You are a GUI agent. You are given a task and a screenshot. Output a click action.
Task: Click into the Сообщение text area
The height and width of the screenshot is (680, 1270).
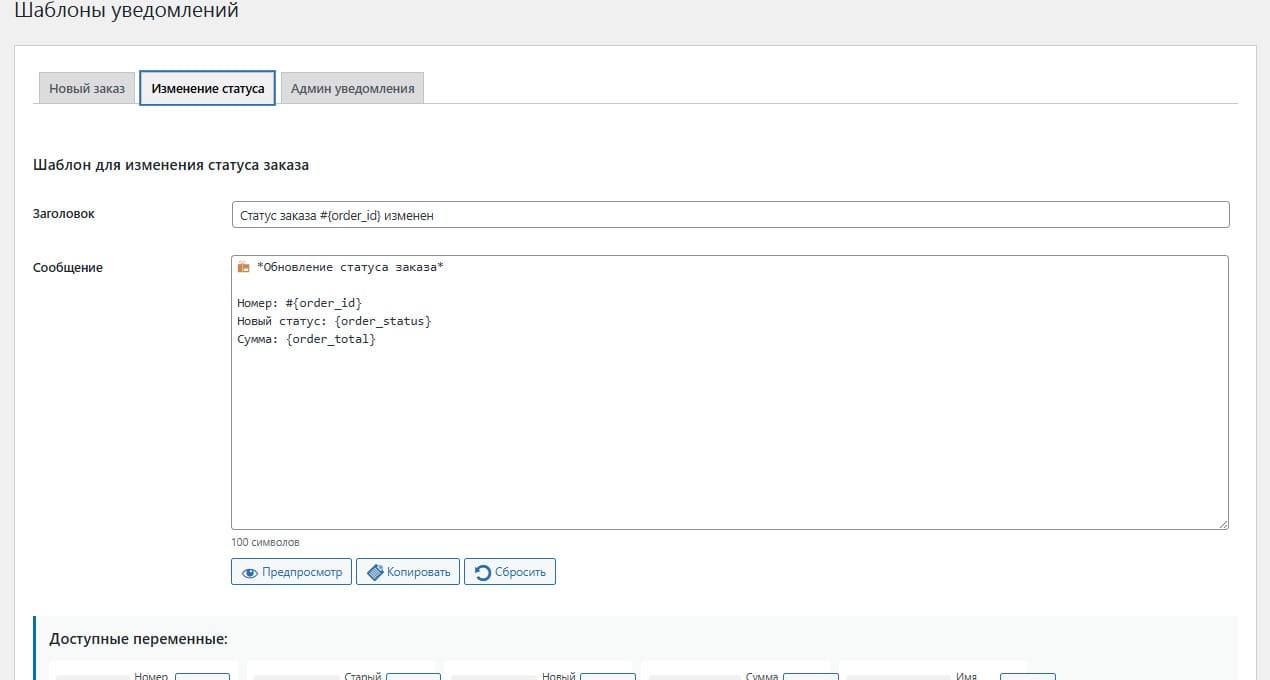tap(730, 430)
